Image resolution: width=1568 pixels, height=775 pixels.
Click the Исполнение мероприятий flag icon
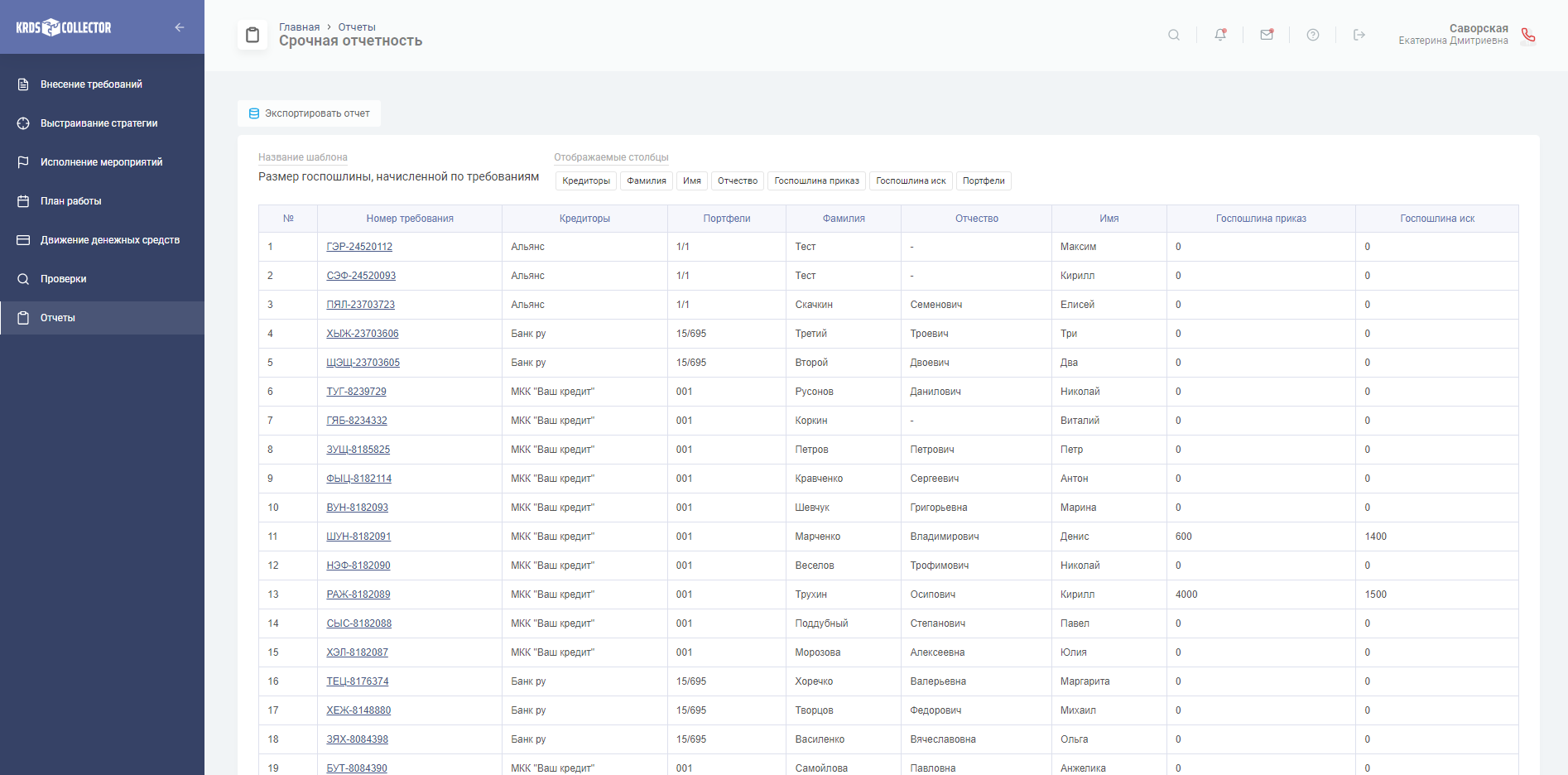coord(23,162)
